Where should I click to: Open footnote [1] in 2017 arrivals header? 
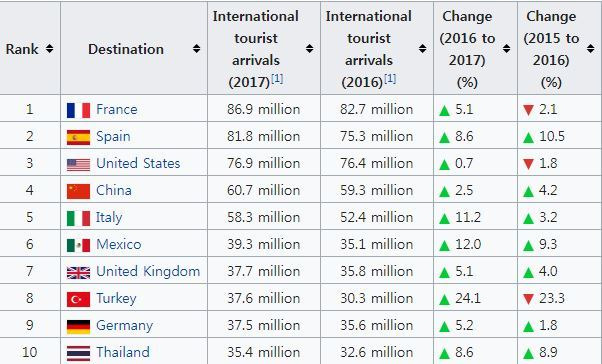[277, 79]
